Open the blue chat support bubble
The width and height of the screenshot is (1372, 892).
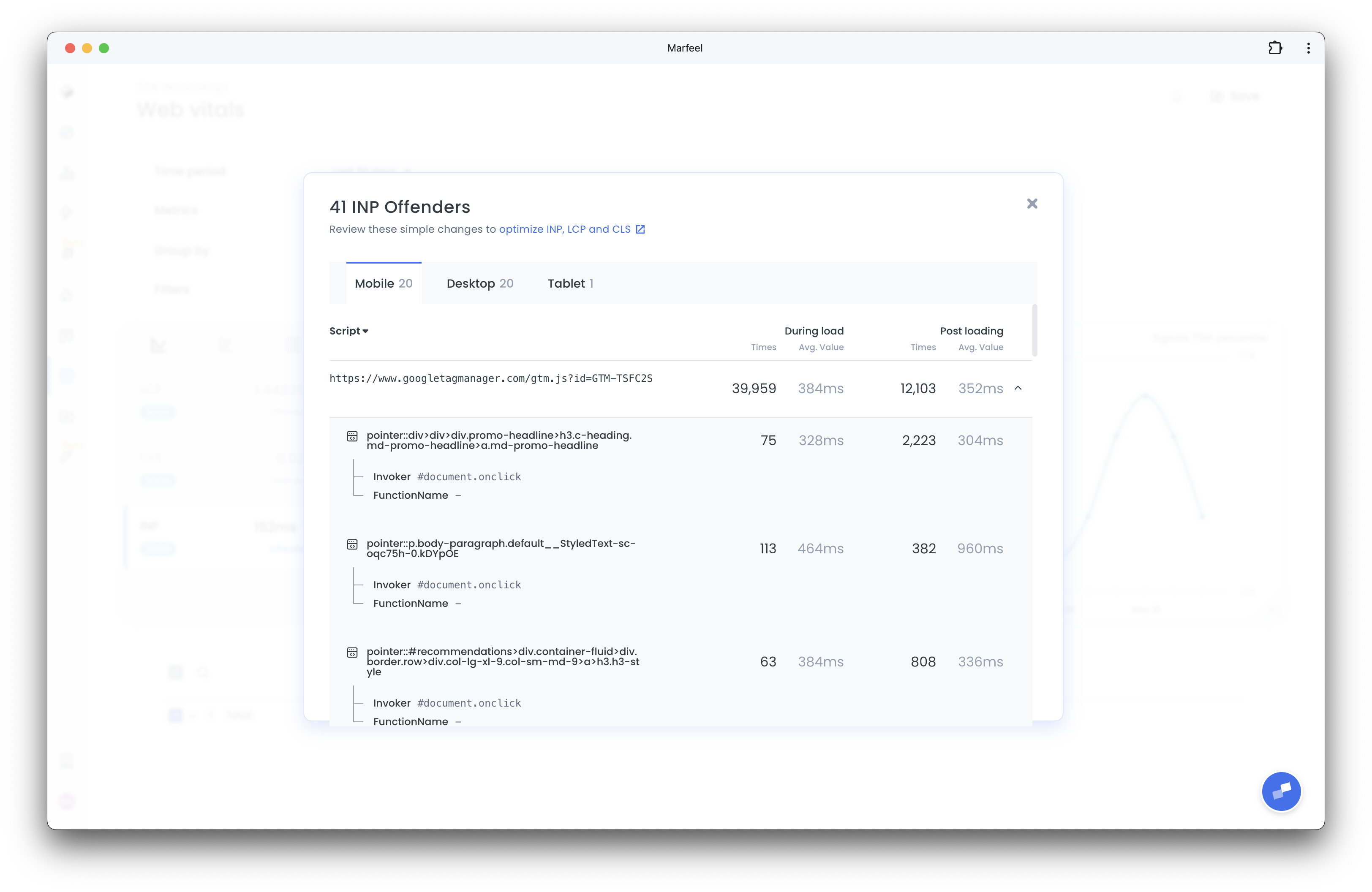click(x=1281, y=791)
